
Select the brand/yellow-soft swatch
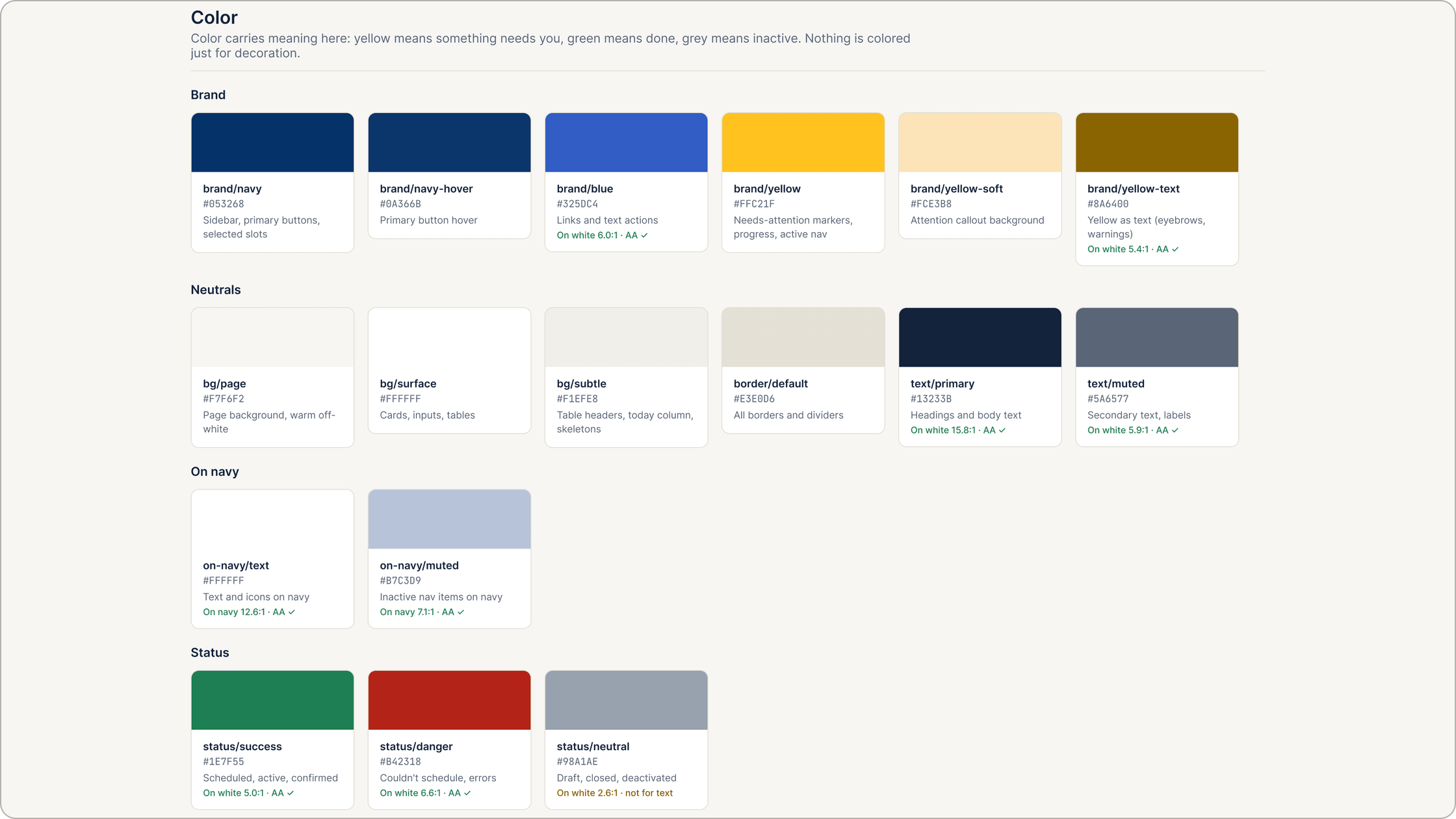980,142
